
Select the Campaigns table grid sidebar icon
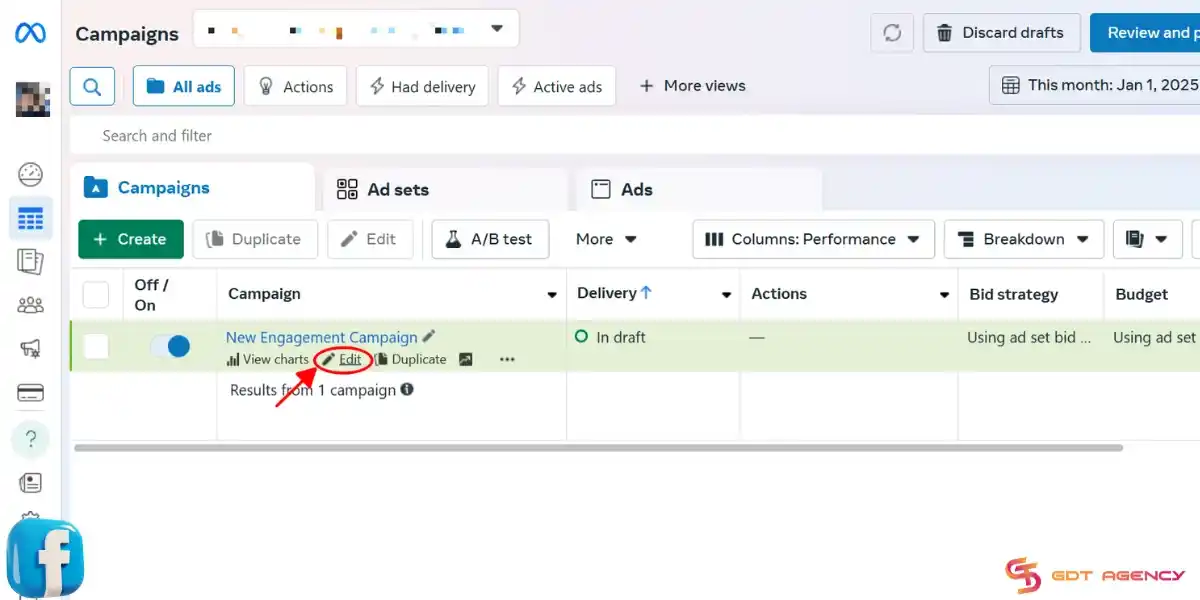point(31,218)
